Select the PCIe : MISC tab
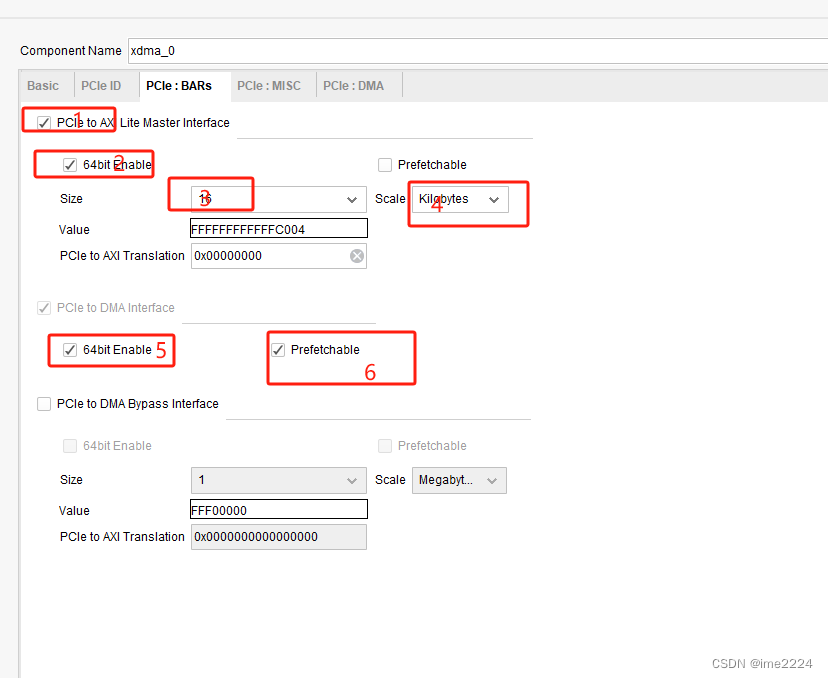This screenshot has width=828, height=678. (271, 85)
